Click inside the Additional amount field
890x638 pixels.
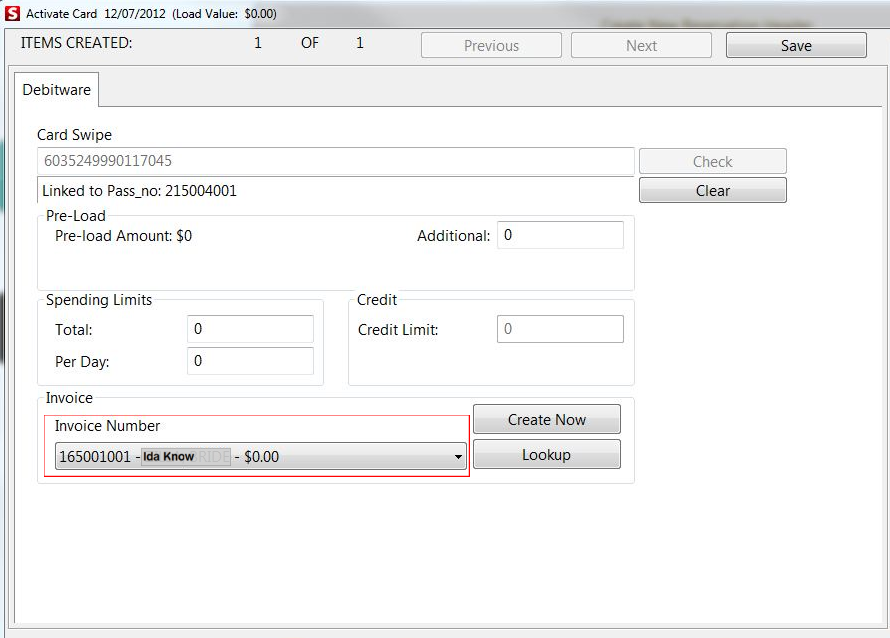pos(559,234)
